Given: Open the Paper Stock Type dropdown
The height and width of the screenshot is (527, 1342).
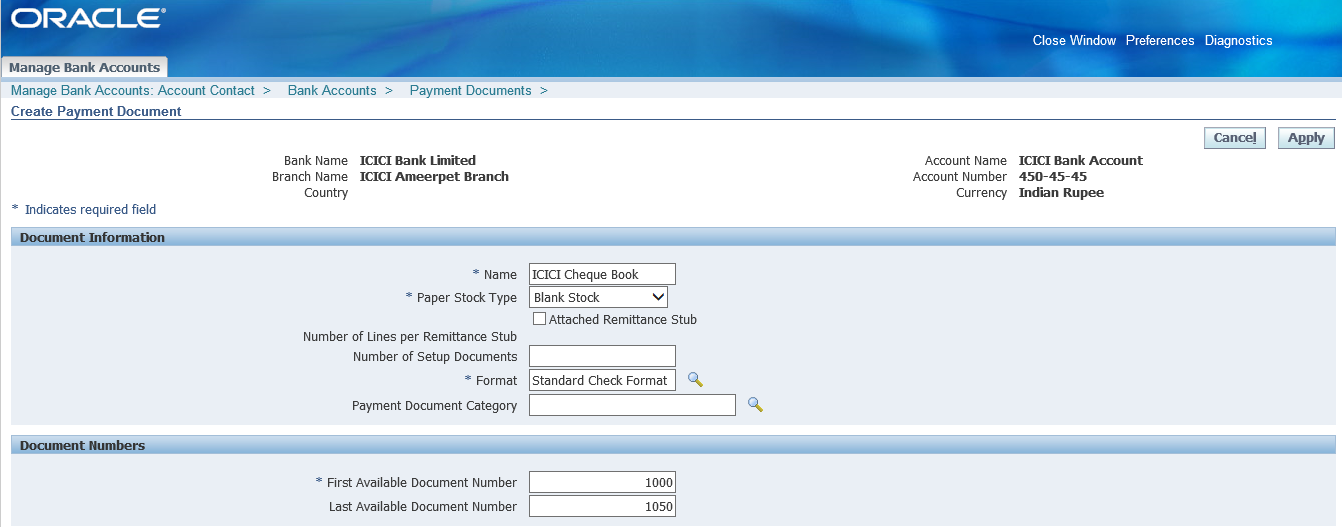Looking at the screenshot, I should click(x=598, y=297).
